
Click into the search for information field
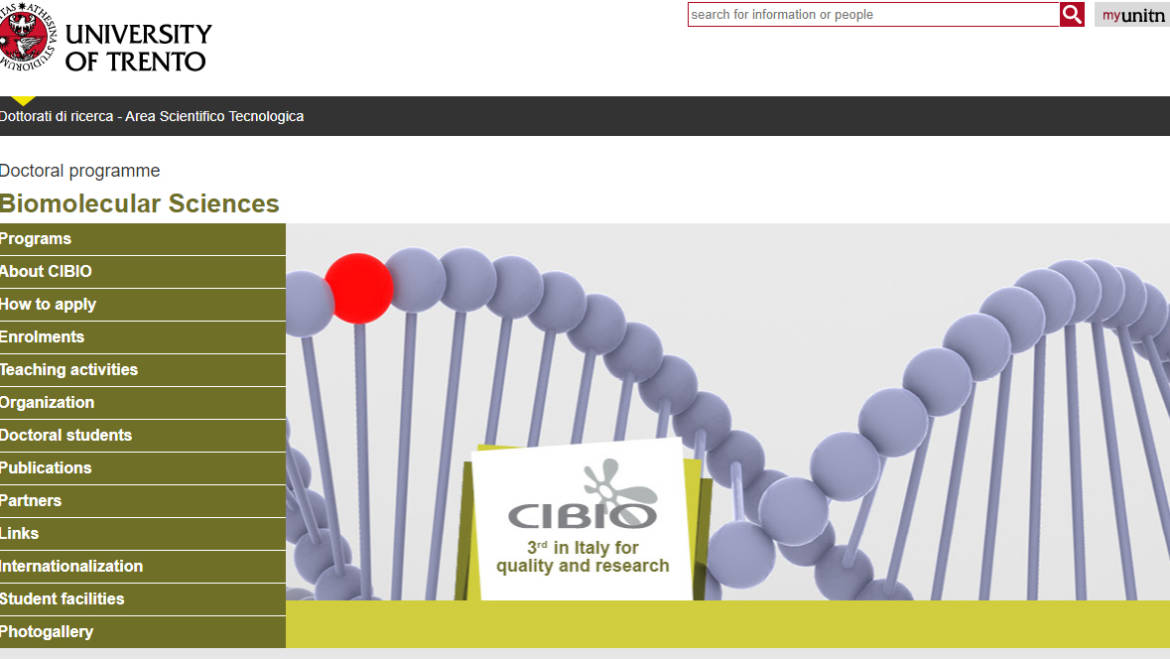pos(873,14)
